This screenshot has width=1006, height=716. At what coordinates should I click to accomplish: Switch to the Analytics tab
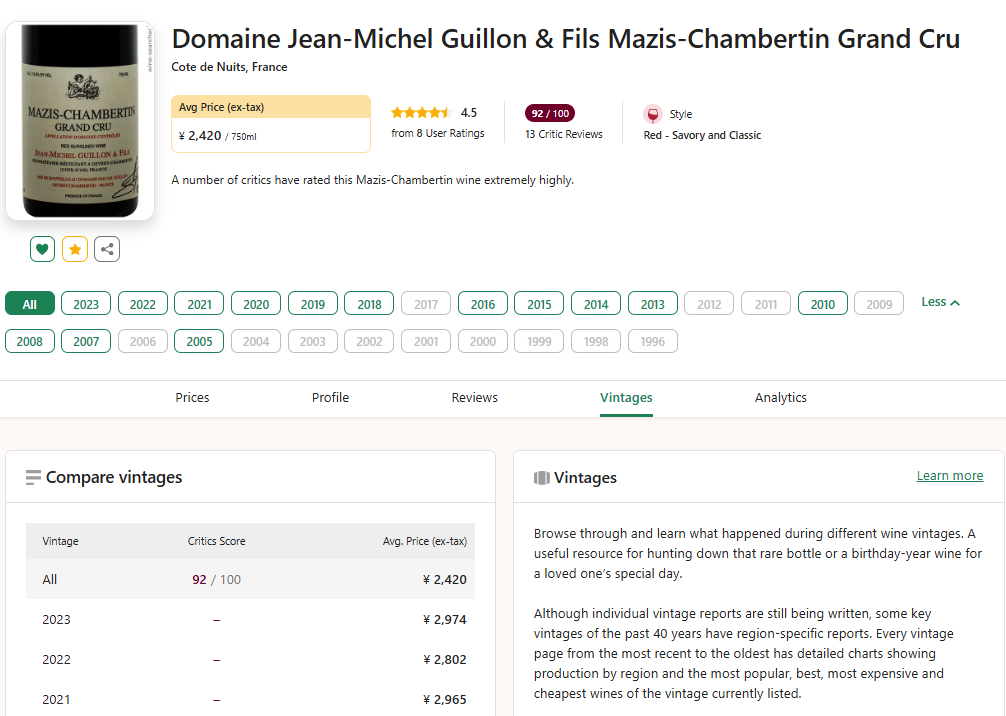click(780, 398)
